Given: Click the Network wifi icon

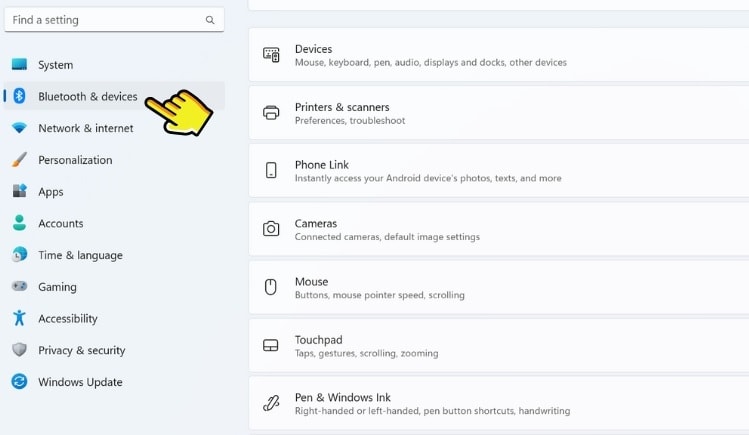Looking at the screenshot, I should coord(19,128).
